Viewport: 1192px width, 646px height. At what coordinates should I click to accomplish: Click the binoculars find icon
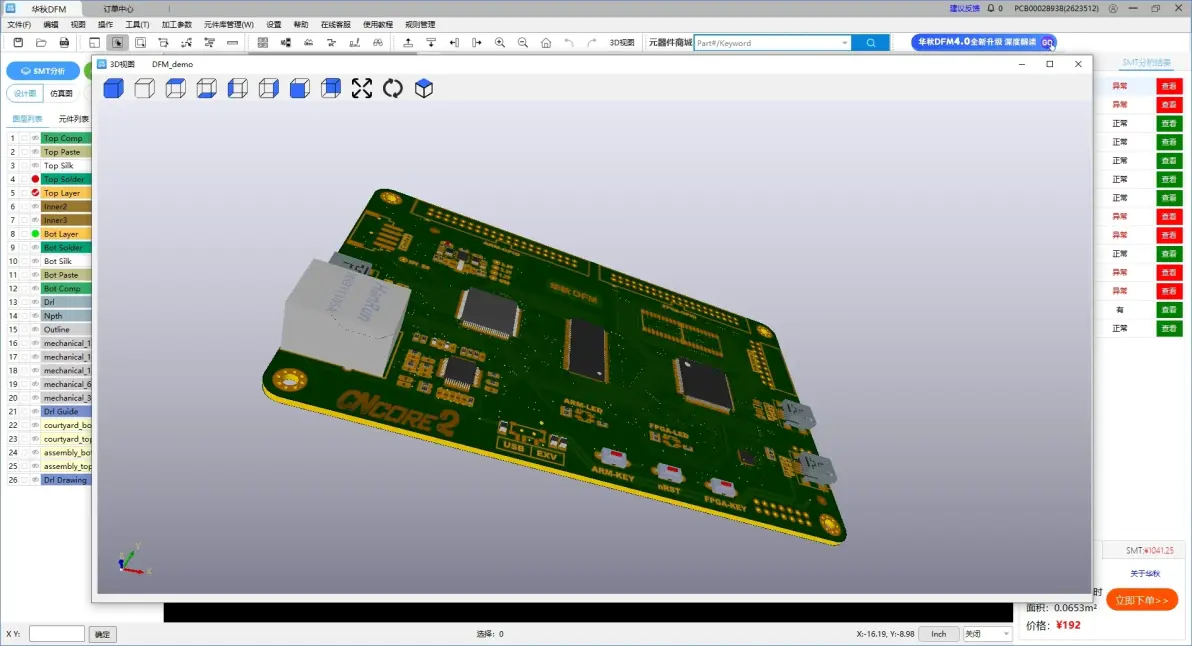pyautogui.click(x=378, y=43)
